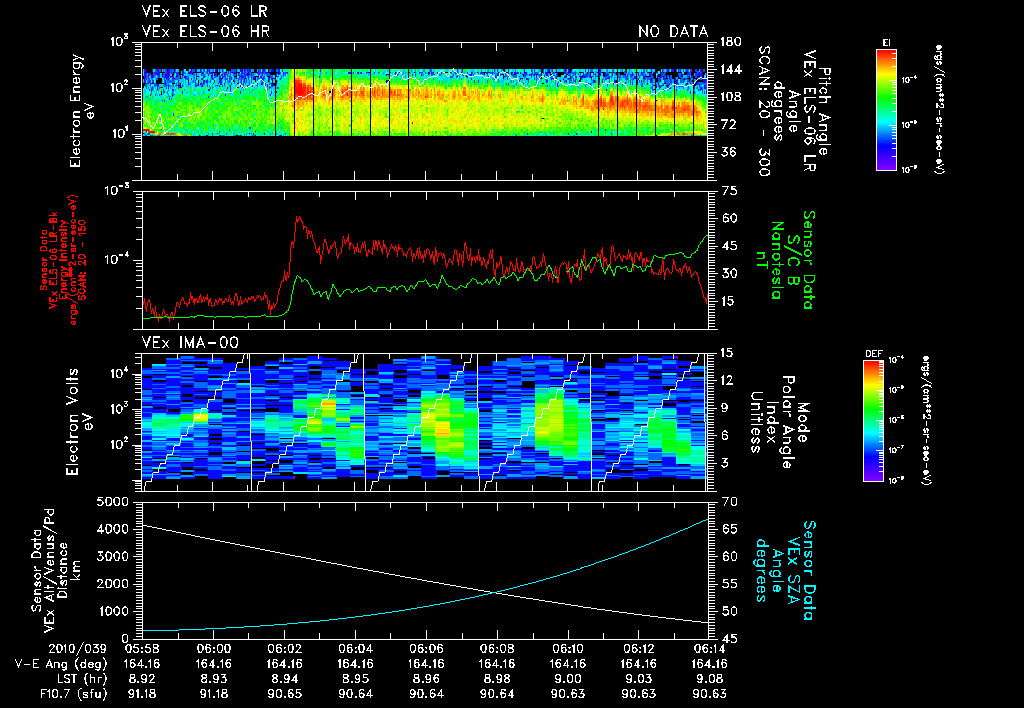
Task: Click the 06:14 time tick label
Action: click(710, 648)
